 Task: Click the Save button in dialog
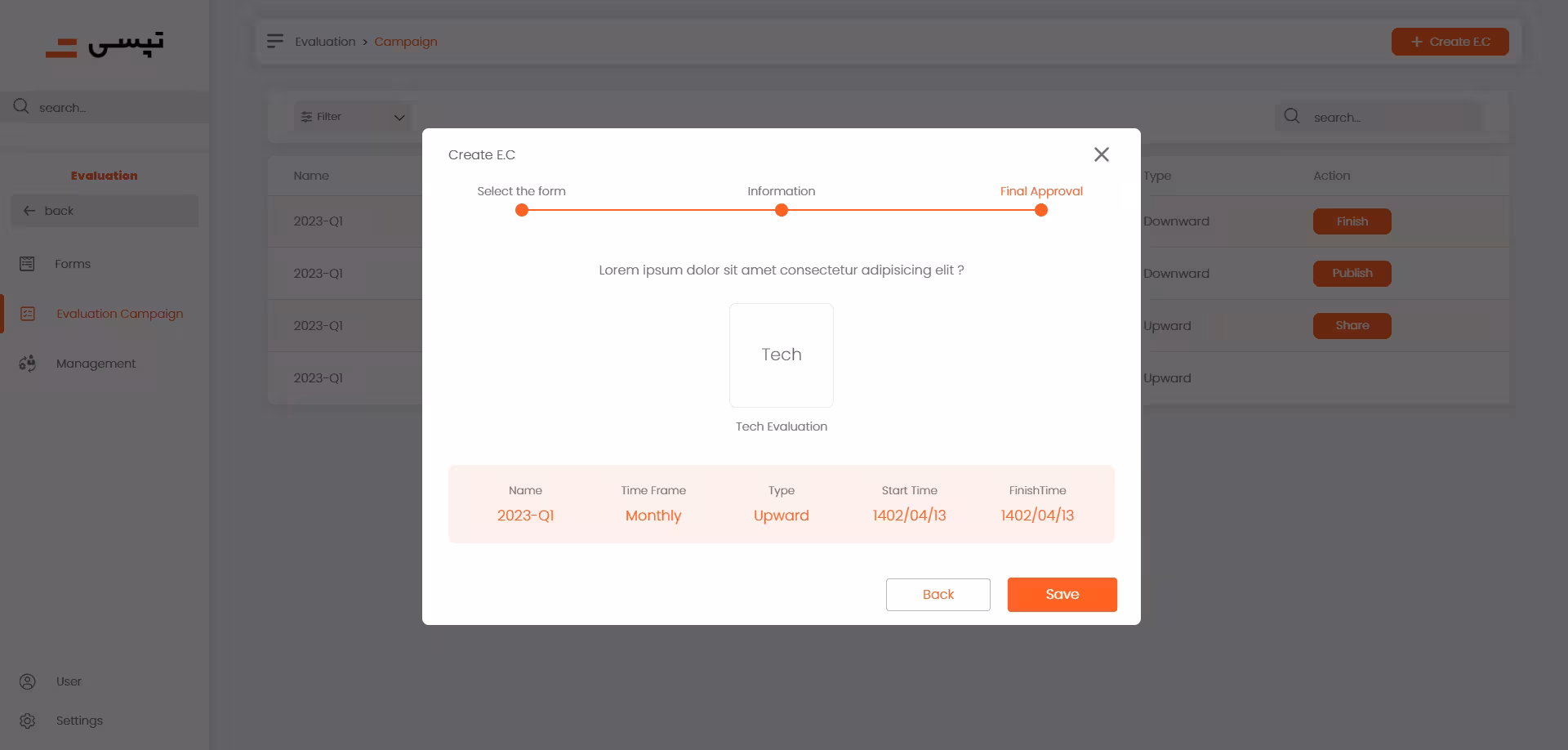1062,595
